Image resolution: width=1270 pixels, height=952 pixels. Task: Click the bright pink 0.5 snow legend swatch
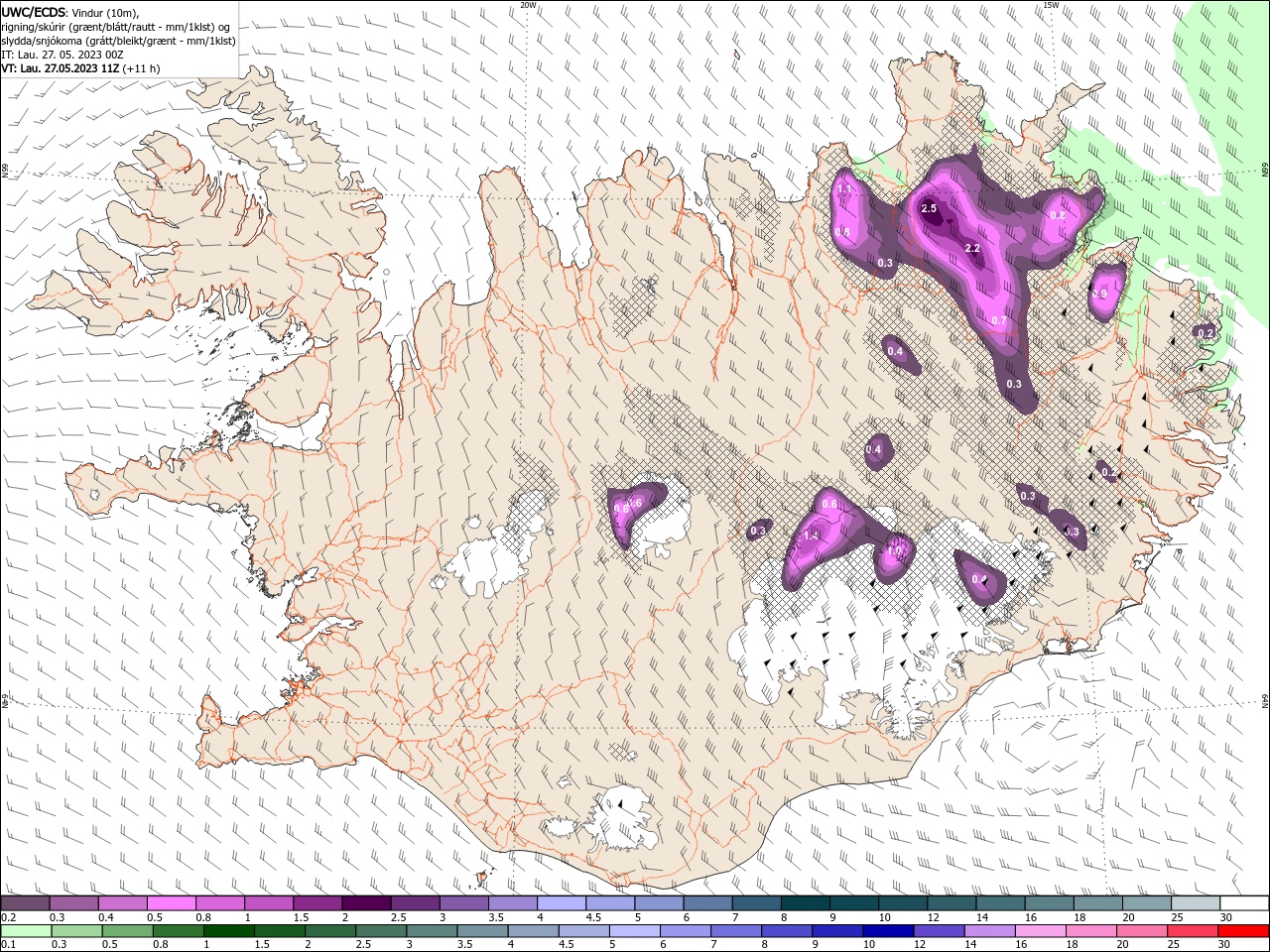pos(171,903)
